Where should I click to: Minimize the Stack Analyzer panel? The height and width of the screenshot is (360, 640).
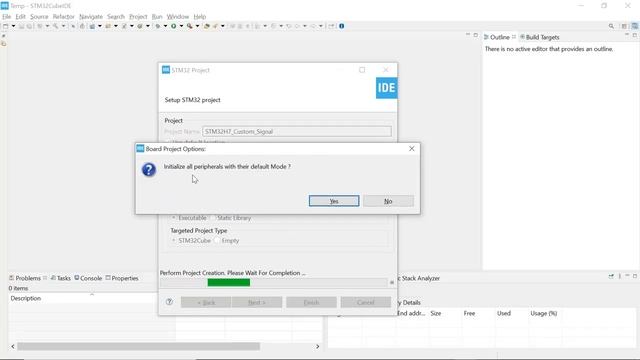(x=627, y=276)
